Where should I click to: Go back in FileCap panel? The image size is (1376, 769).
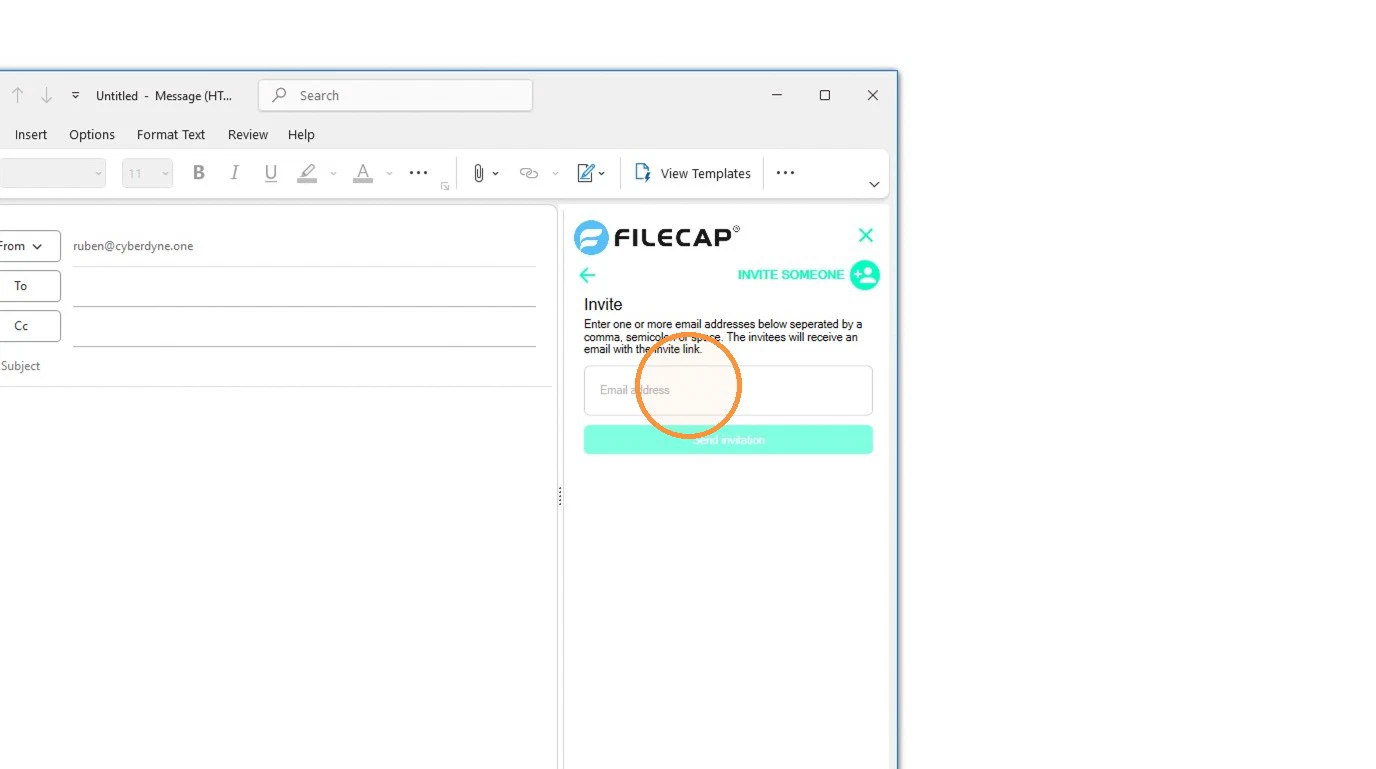pos(587,275)
